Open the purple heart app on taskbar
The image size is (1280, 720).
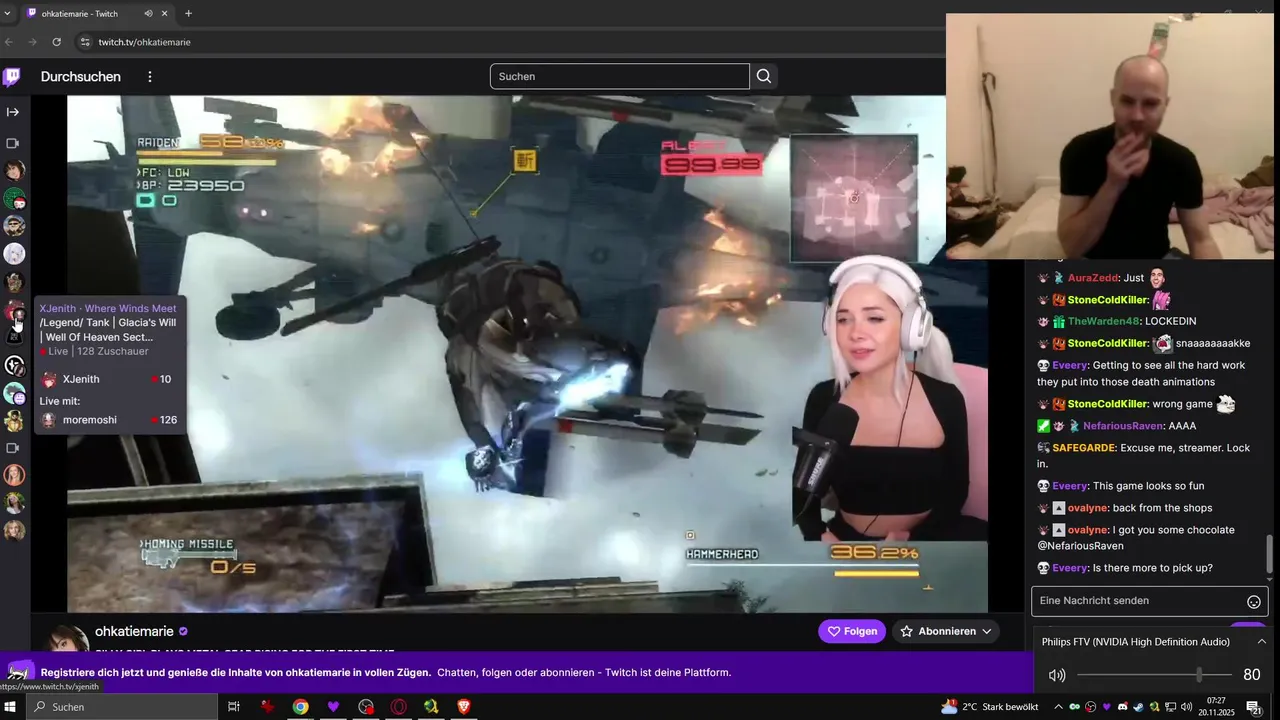pyautogui.click(x=333, y=707)
